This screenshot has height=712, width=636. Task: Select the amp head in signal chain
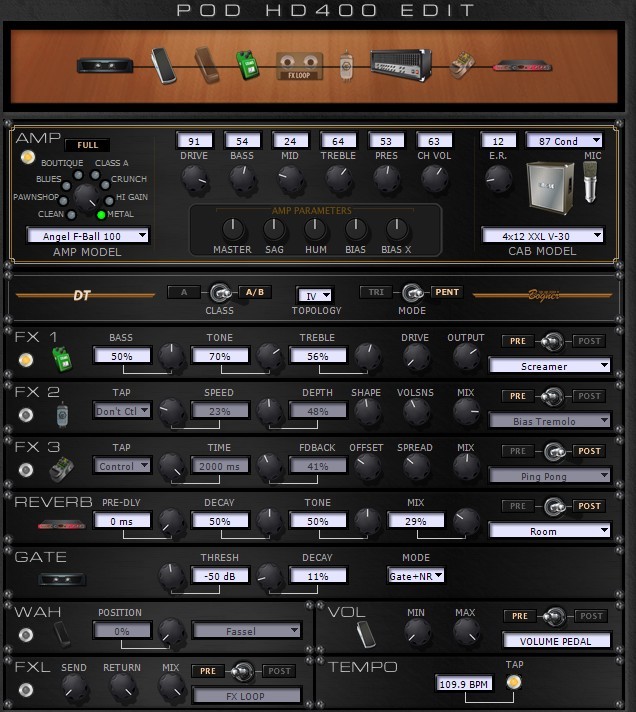click(400, 65)
